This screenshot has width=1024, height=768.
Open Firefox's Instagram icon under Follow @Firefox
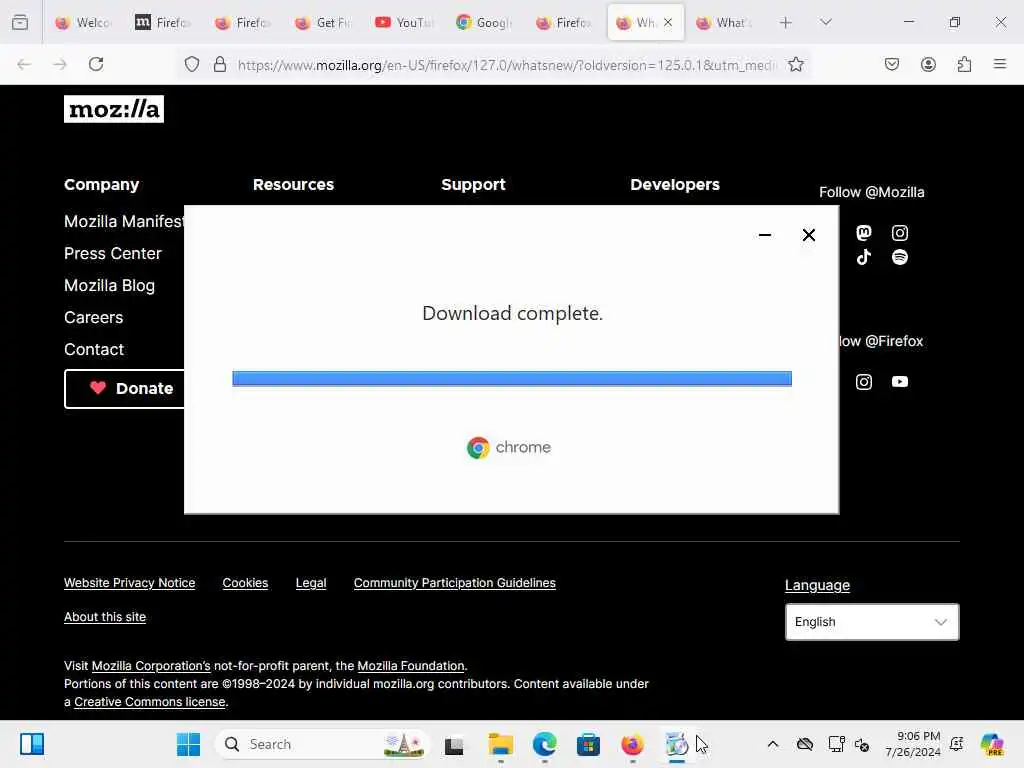pyautogui.click(x=864, y=381)
